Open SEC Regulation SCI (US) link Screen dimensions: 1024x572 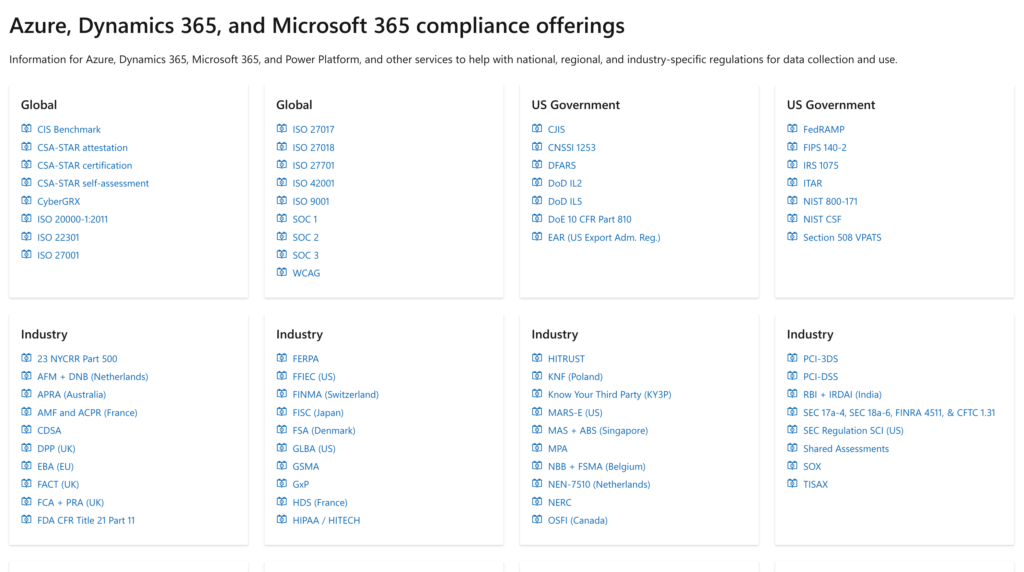pyautogui.click(x=854, y=430)
